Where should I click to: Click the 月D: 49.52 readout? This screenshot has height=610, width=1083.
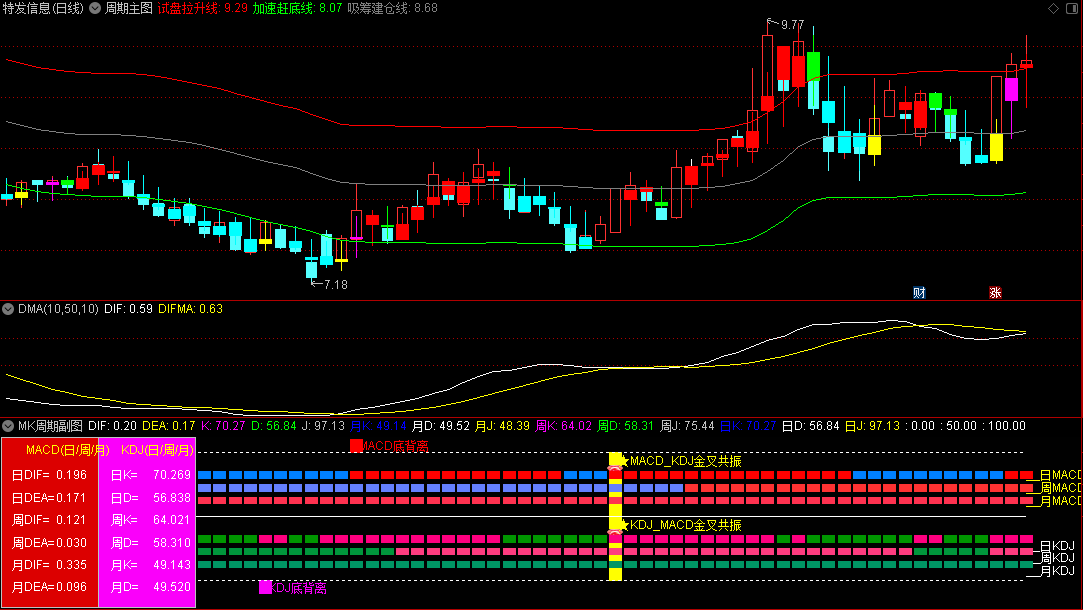tap(441, 426)
